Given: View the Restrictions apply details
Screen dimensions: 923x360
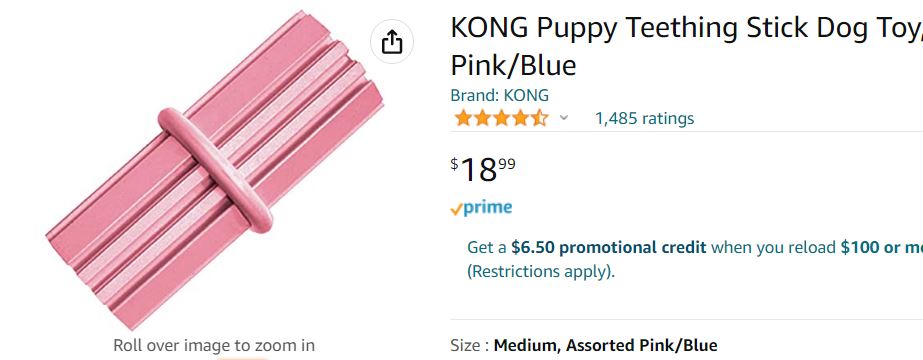Looking at the screenshot, I should pyautogui.click(x=540, y=272).
